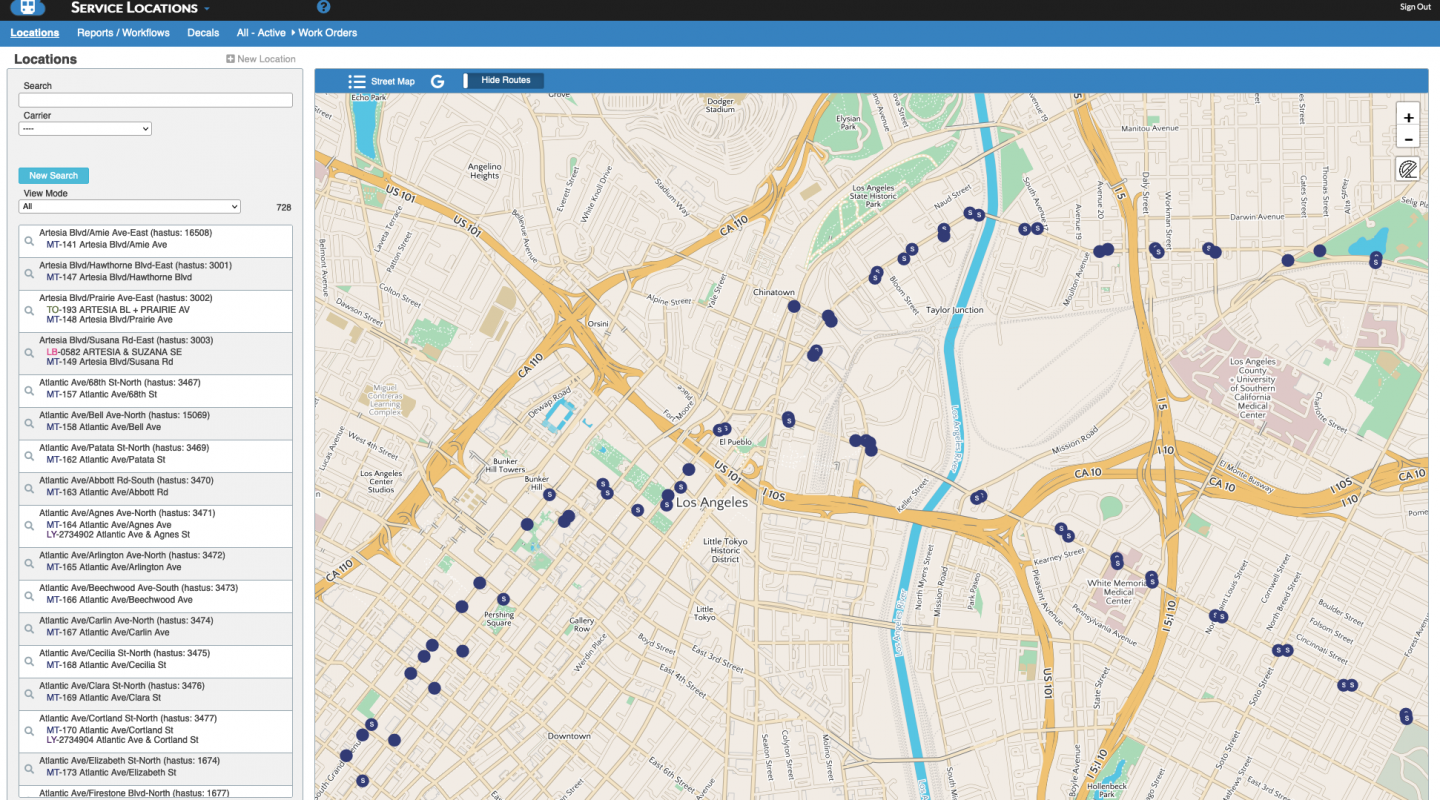
Task: Click magnifier icon for Artesia Blvd/Susana Rd-East
Action: click(30, 353)
